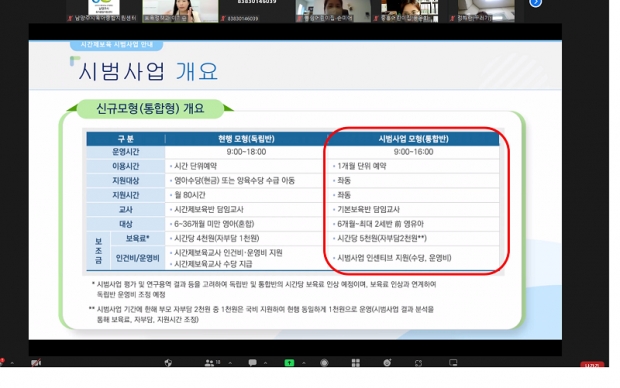Expand the arrow next to Participants
This screenshot has width=620, height=388.
click(x=230, y=363)
